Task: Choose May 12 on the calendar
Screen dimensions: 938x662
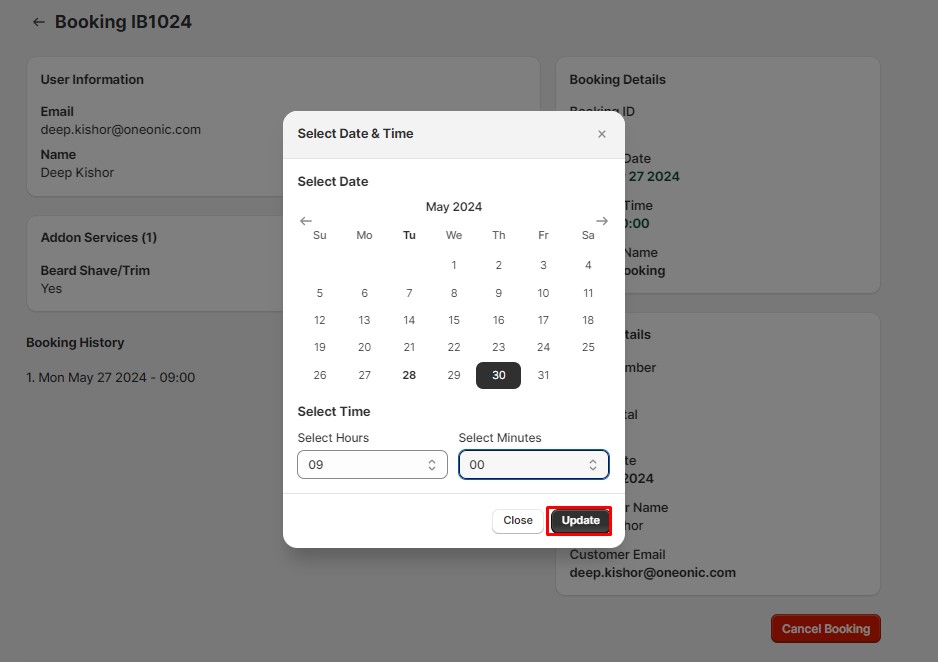Action: tap(320, 321)
